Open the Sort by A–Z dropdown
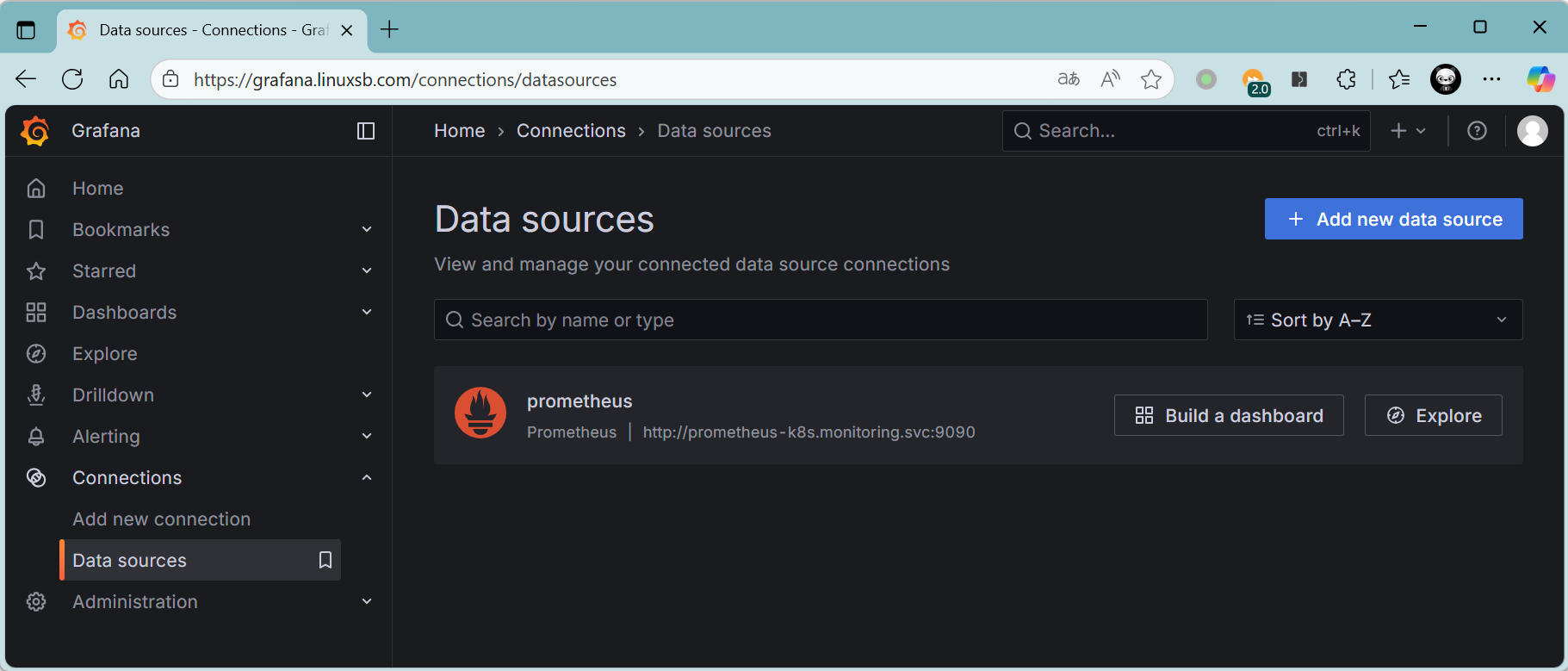The height and width of the screenshot is (671, 1568). 1377,320
